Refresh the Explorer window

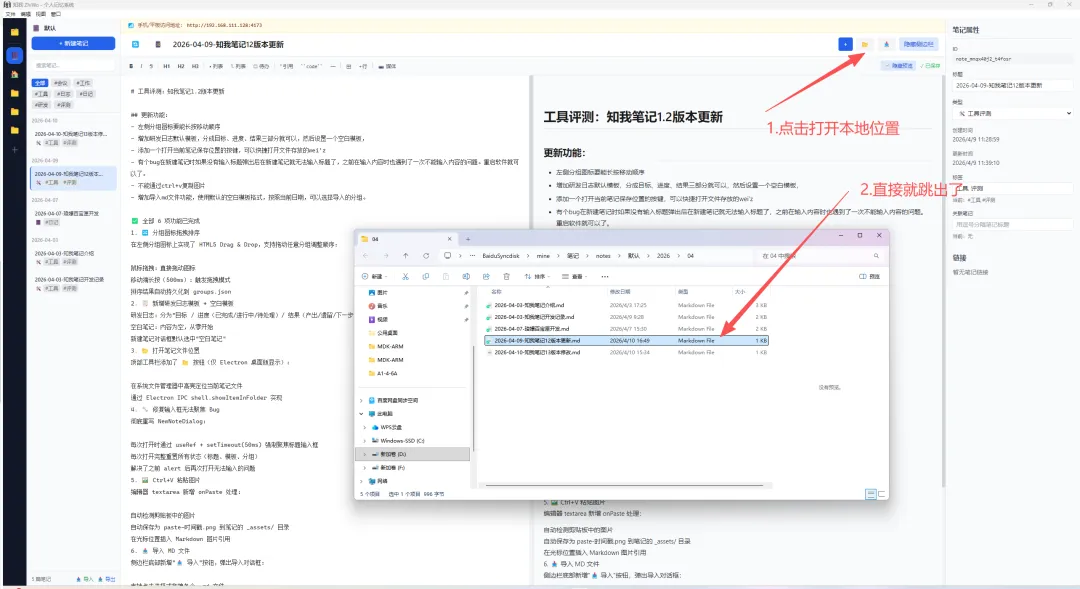click(x=426, y=256)
